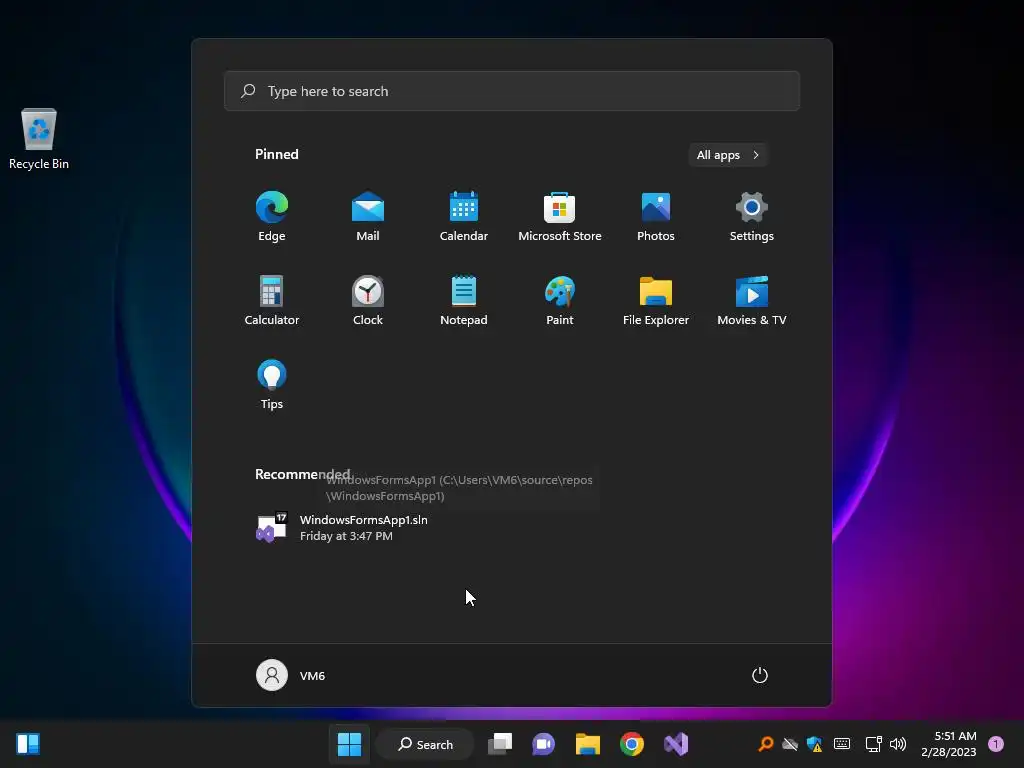Viewport: 1024px width, 768px height.
Task: Open File Explorer from the taskbar
Action: [588, 744]
